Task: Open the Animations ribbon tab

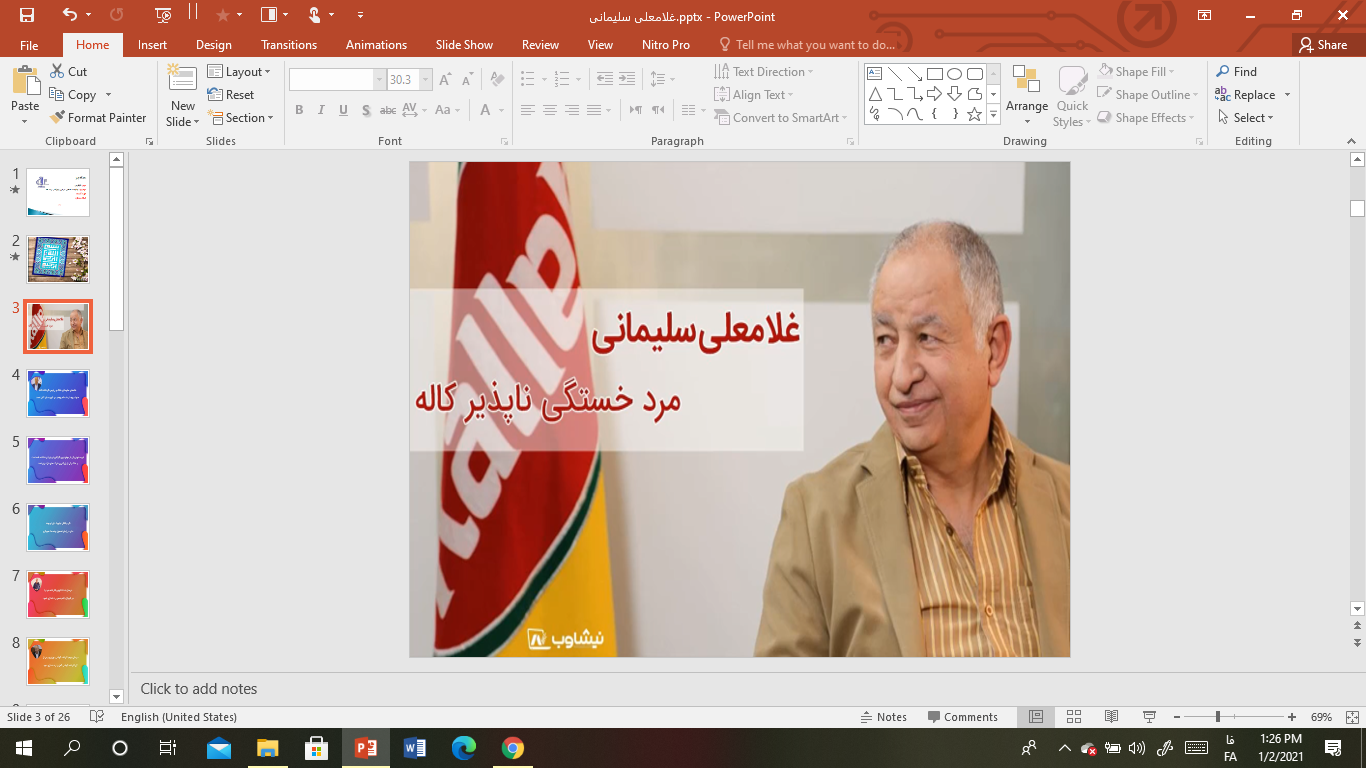Action: click(x=376, y=45)
